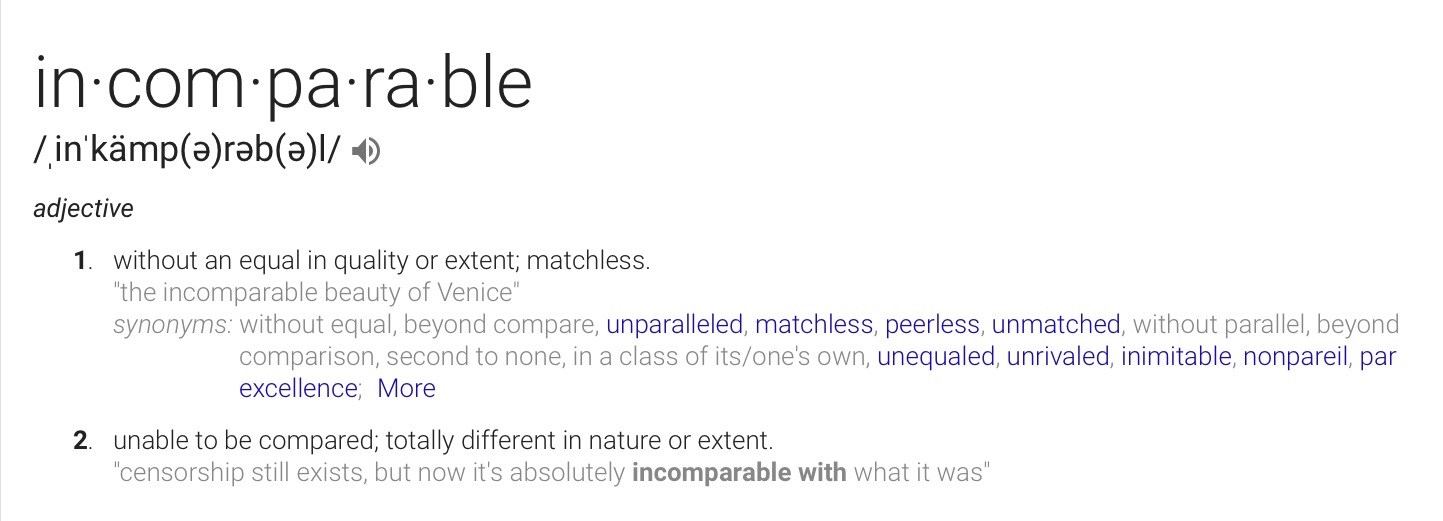1443x521 pixels.
Task: Open the 'unparalleled' synonym link
Action: click(x=674, y=325)
